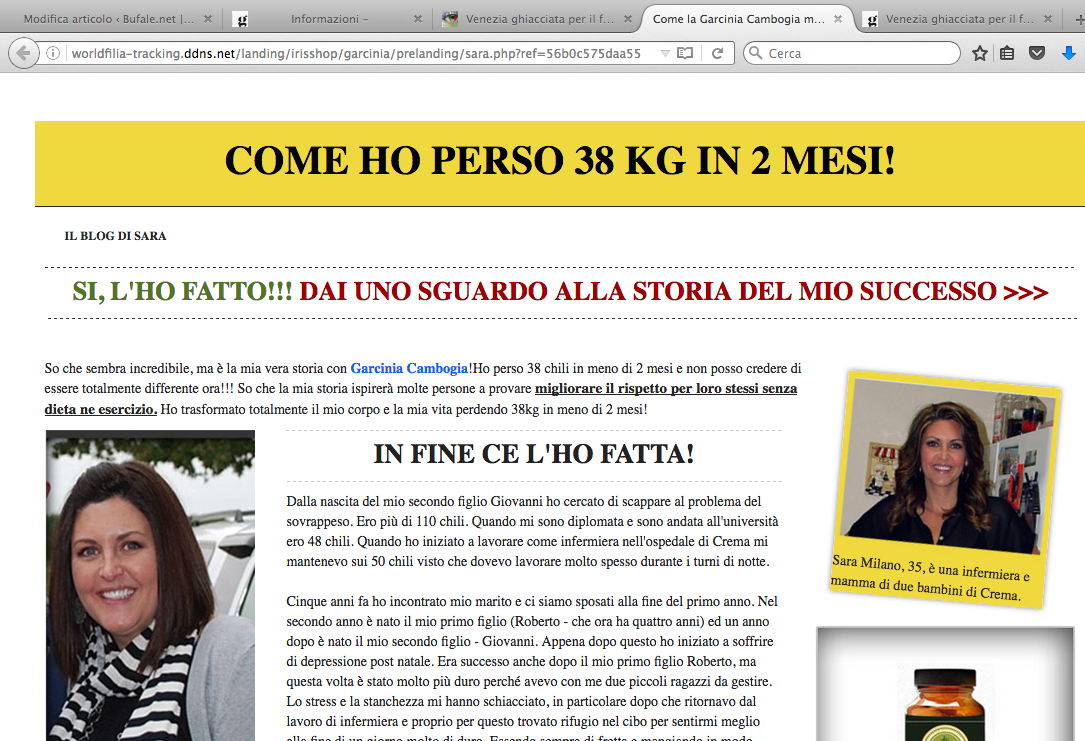Show bookmarks list icon
This screenshot has width=1085, height=741.
point(1008,54)
